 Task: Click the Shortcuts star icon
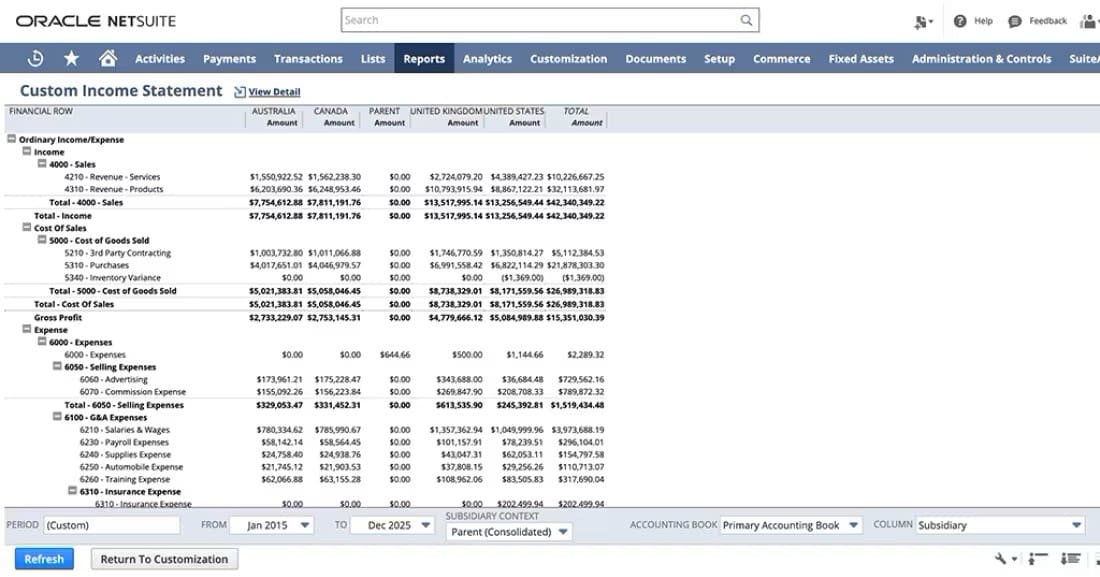71,59
